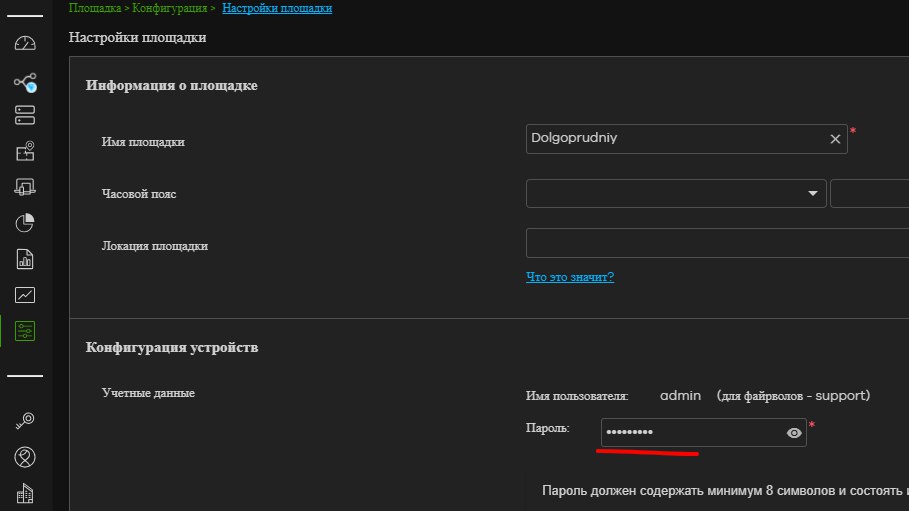Select the green configuration sliders sidebar icon
The image size is (909, 511).
(x=25, y=331)
